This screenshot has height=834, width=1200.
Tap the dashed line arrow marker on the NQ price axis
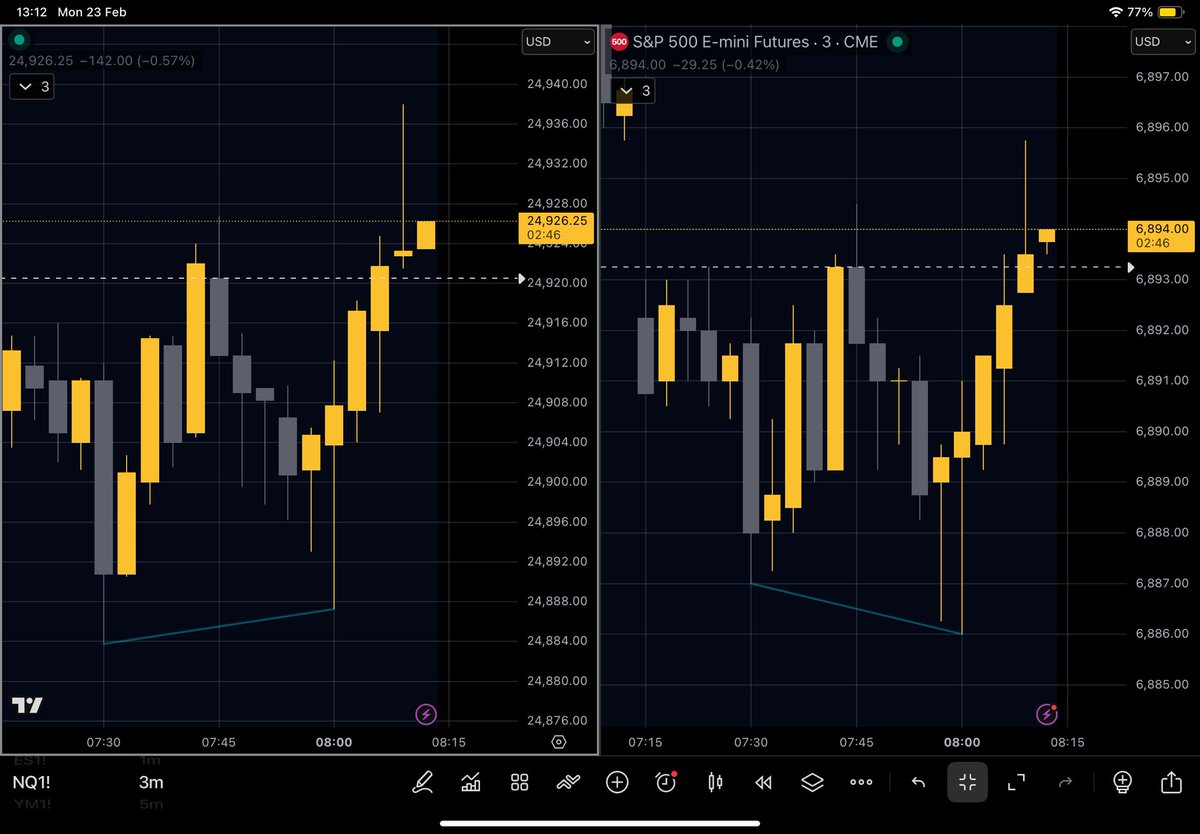pyautogui.click(x=520, y=278)
